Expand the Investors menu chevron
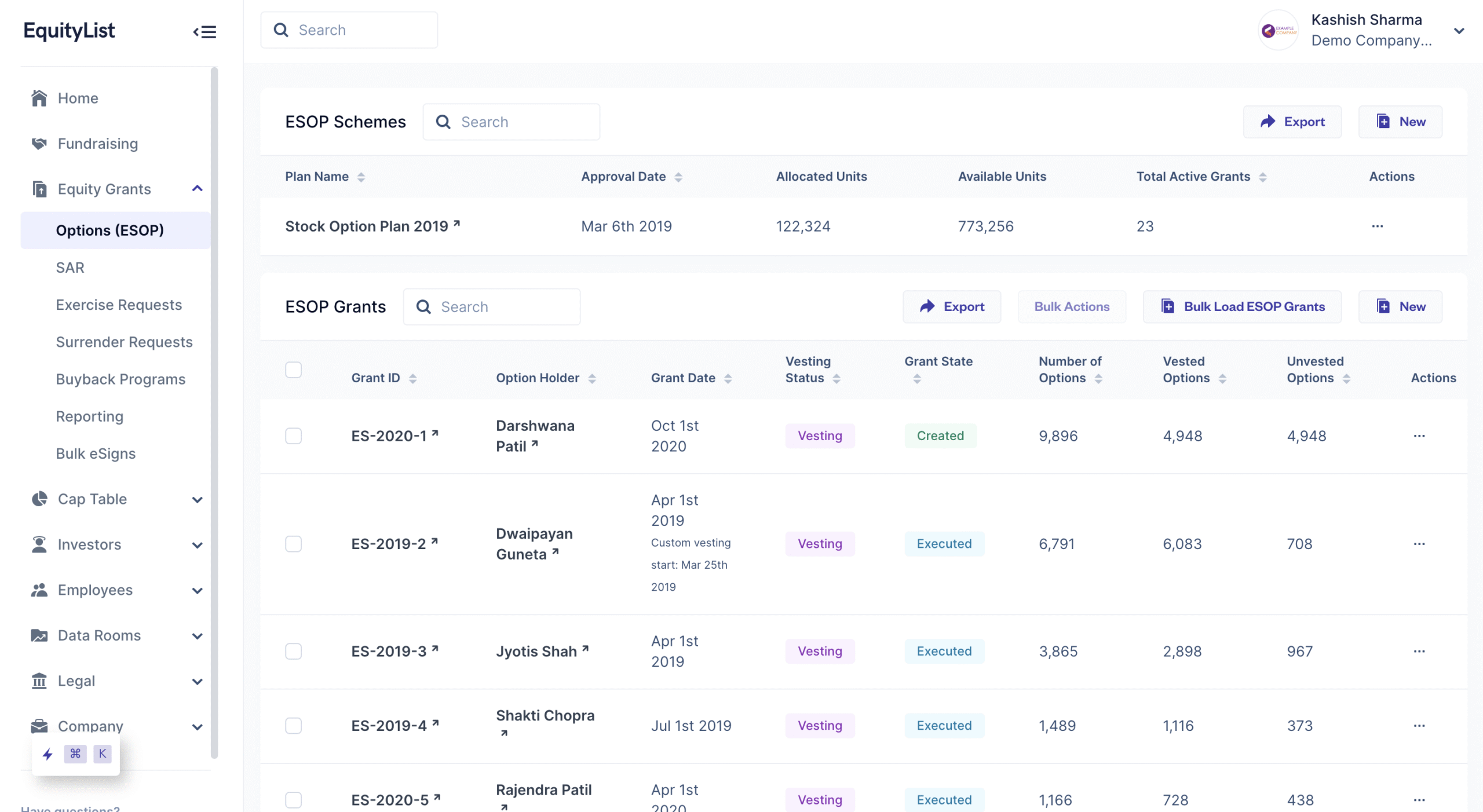1483x812 pixels. (197, 544)
